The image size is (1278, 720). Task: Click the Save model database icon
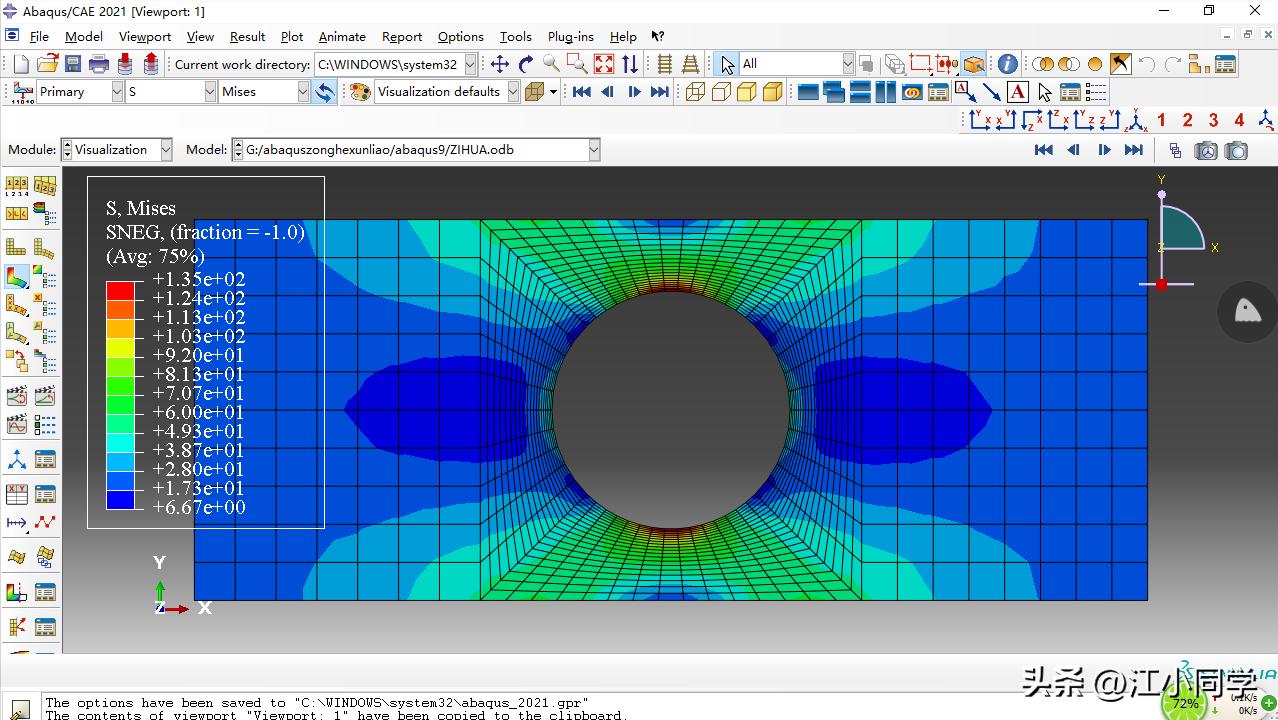coord(73,64)
